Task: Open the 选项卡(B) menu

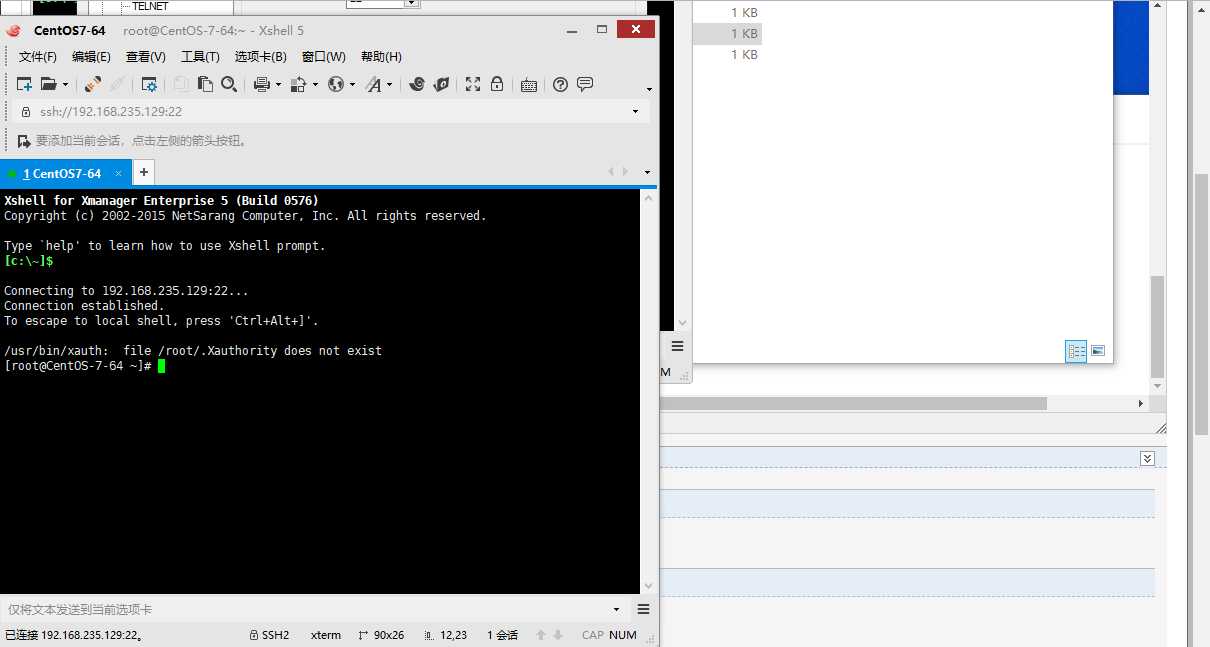Action: coord(261,57)
